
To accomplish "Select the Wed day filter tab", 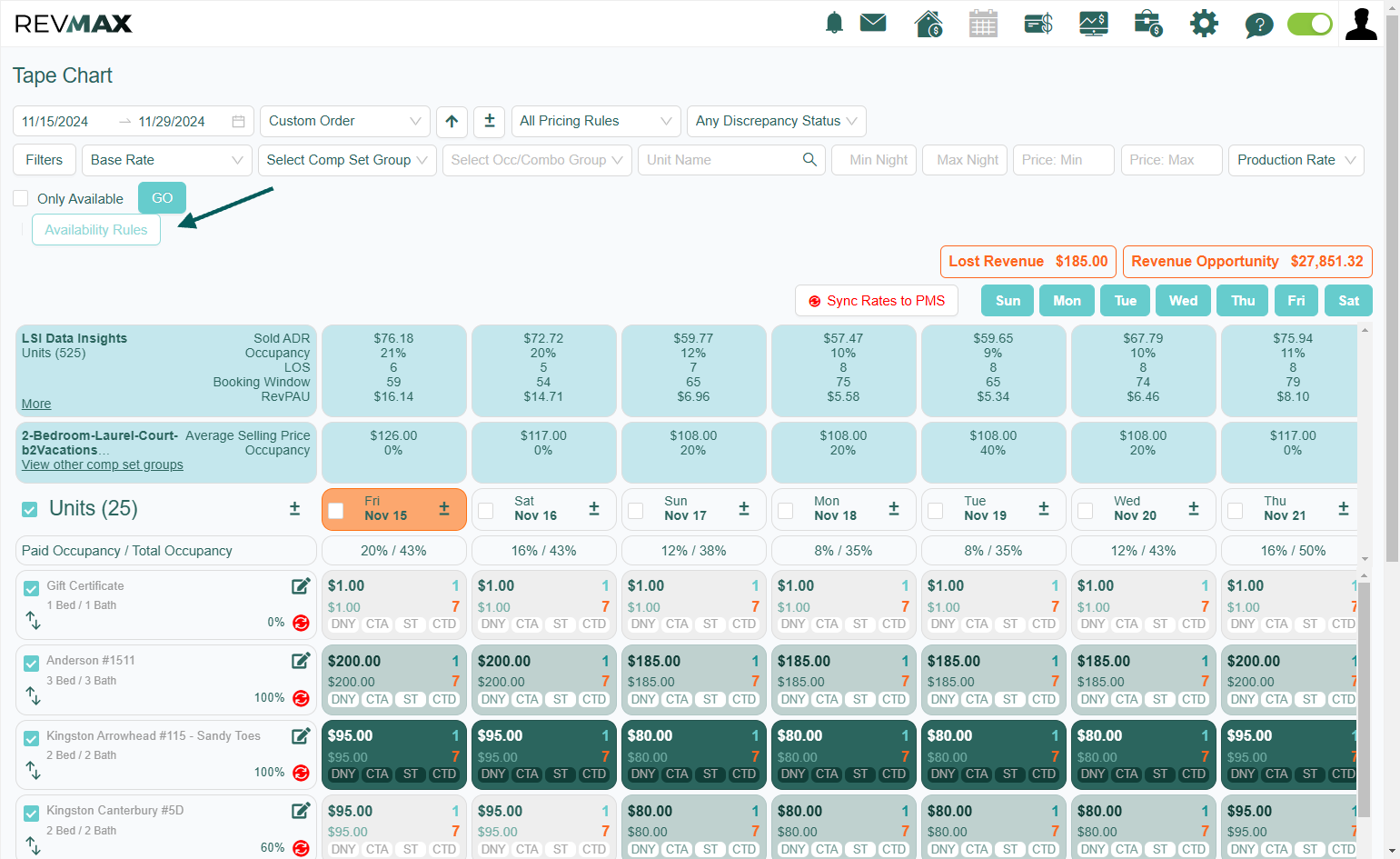I will (1183, 301).
